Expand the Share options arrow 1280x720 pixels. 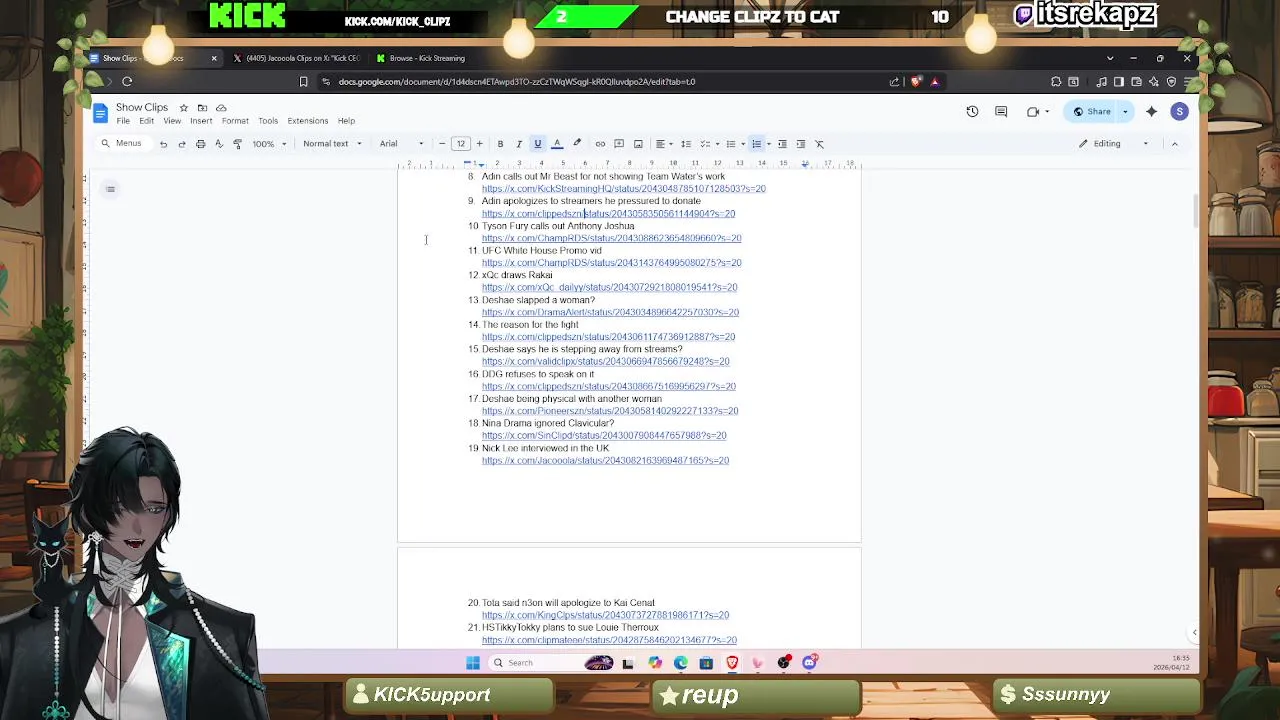[1125, 112]
